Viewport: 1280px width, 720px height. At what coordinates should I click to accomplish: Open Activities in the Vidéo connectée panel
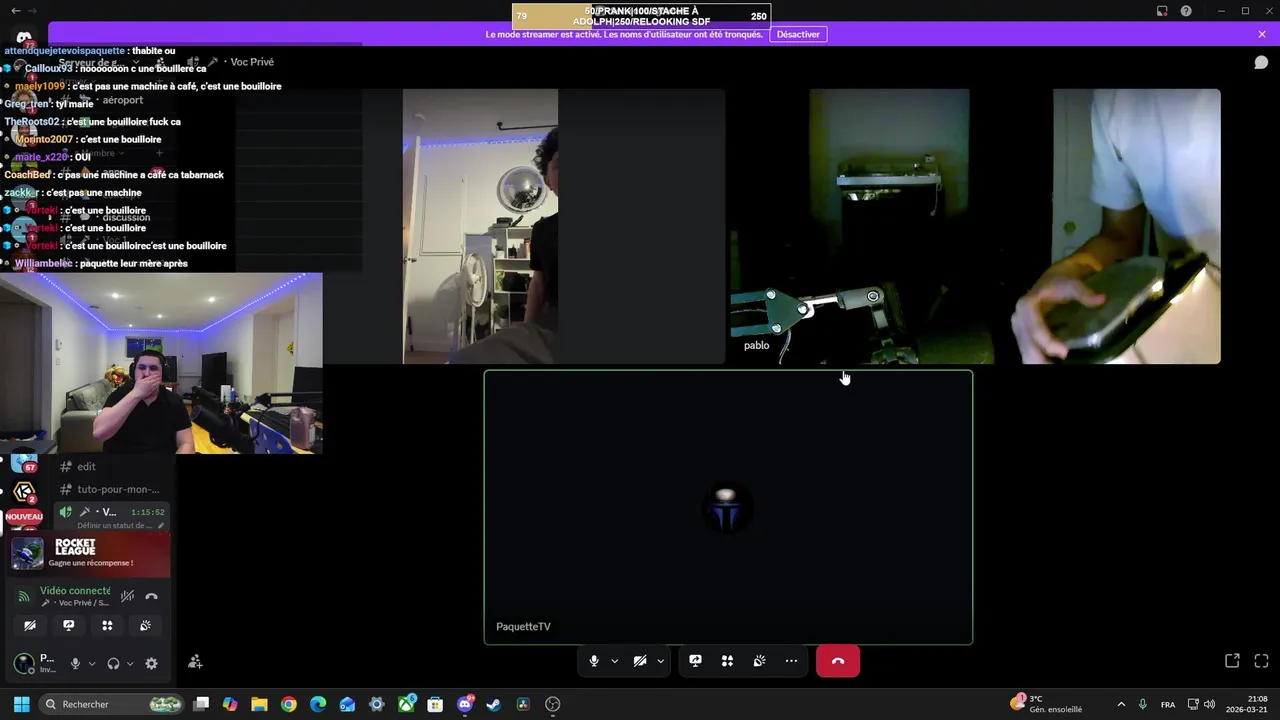107,625
